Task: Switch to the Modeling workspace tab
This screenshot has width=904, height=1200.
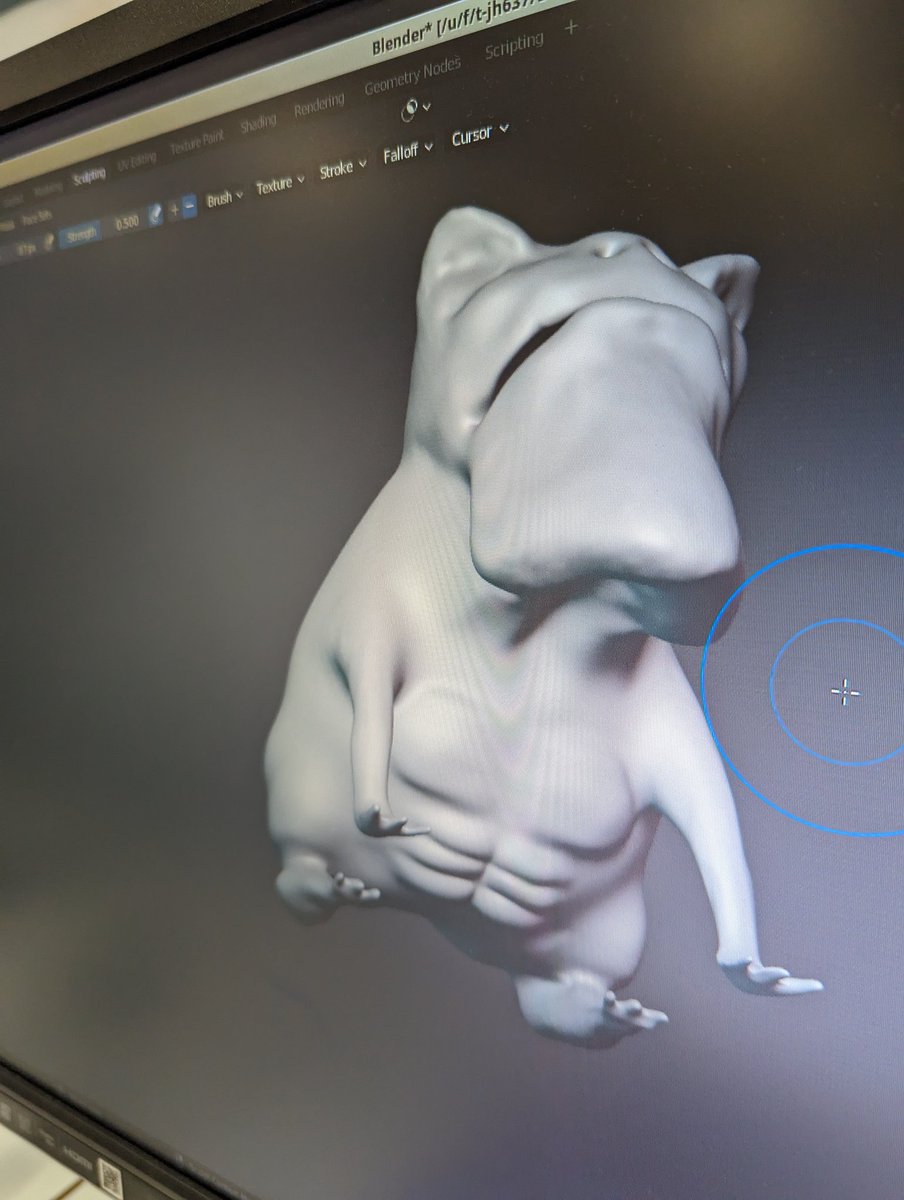Action: coord(48,189)
